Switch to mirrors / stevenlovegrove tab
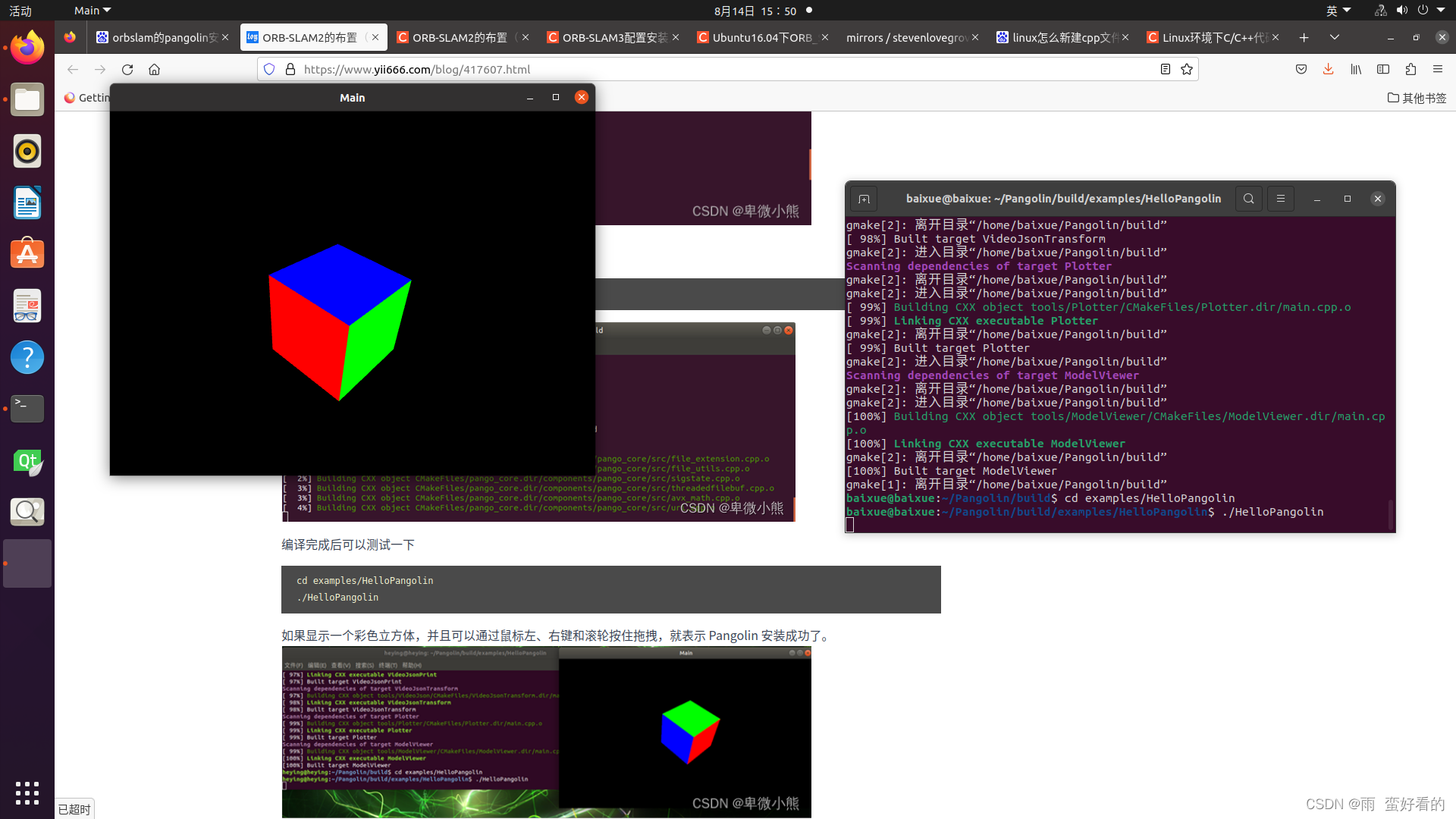Viewport: 1456px width, 819px height. (x=906, y=37)
